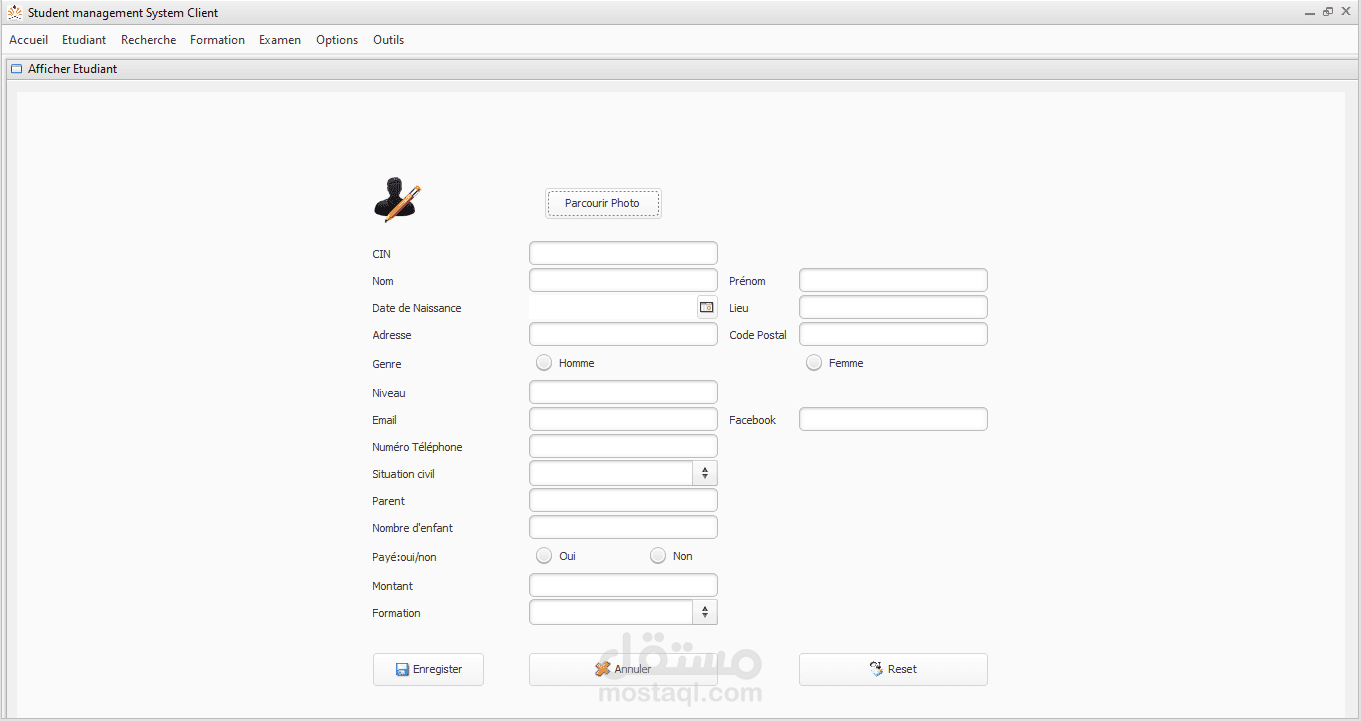Open the Formation menu in menu bar
The image size is (1361, 721).
(218, 40)
